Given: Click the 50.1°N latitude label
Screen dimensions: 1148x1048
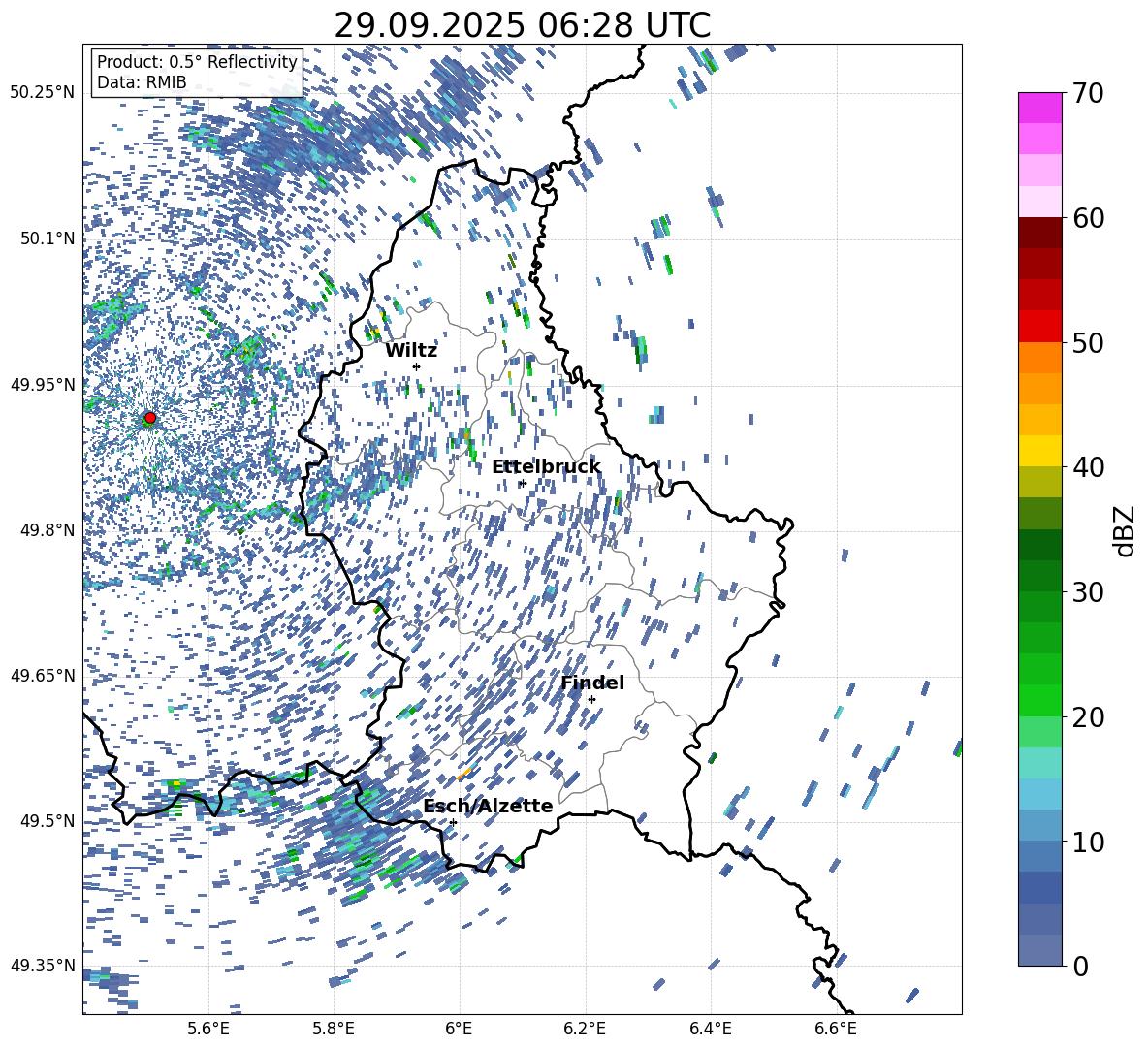Looking at the screenshot, I should coord(48,238).
